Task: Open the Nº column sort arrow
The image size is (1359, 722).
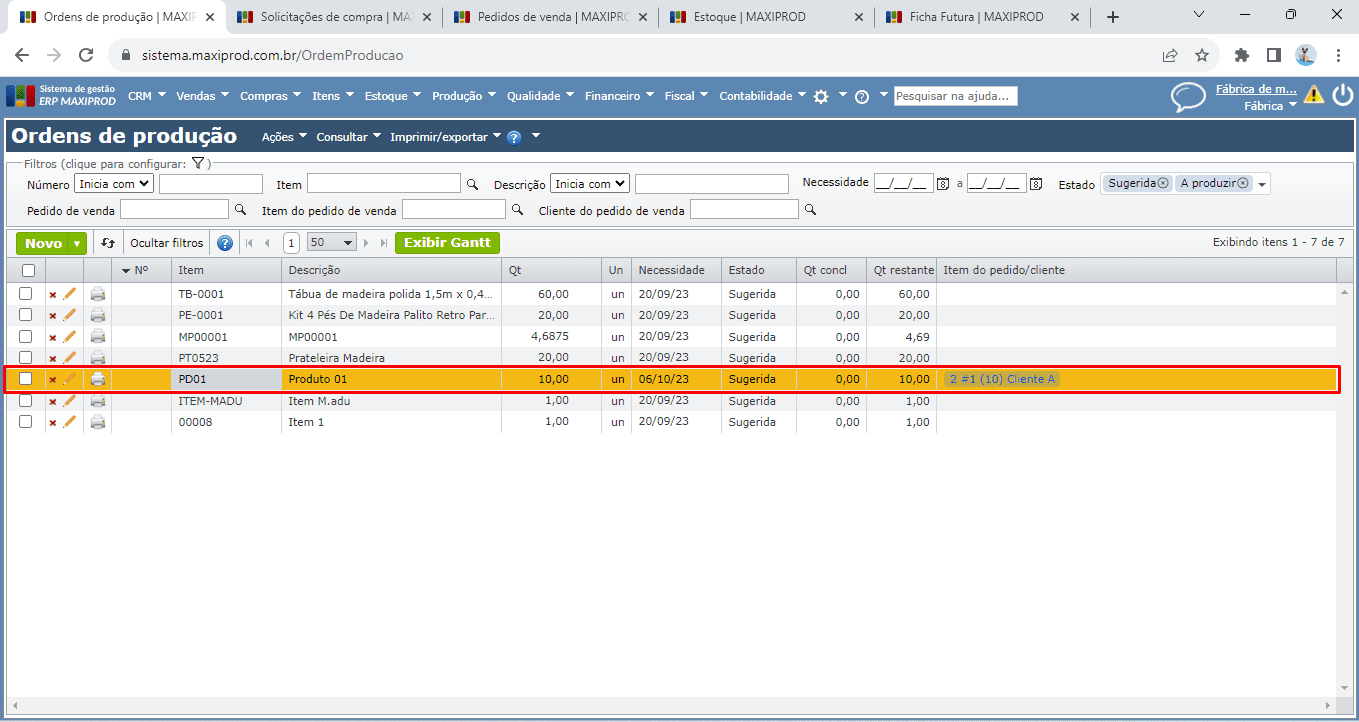Action: point(126,270)
